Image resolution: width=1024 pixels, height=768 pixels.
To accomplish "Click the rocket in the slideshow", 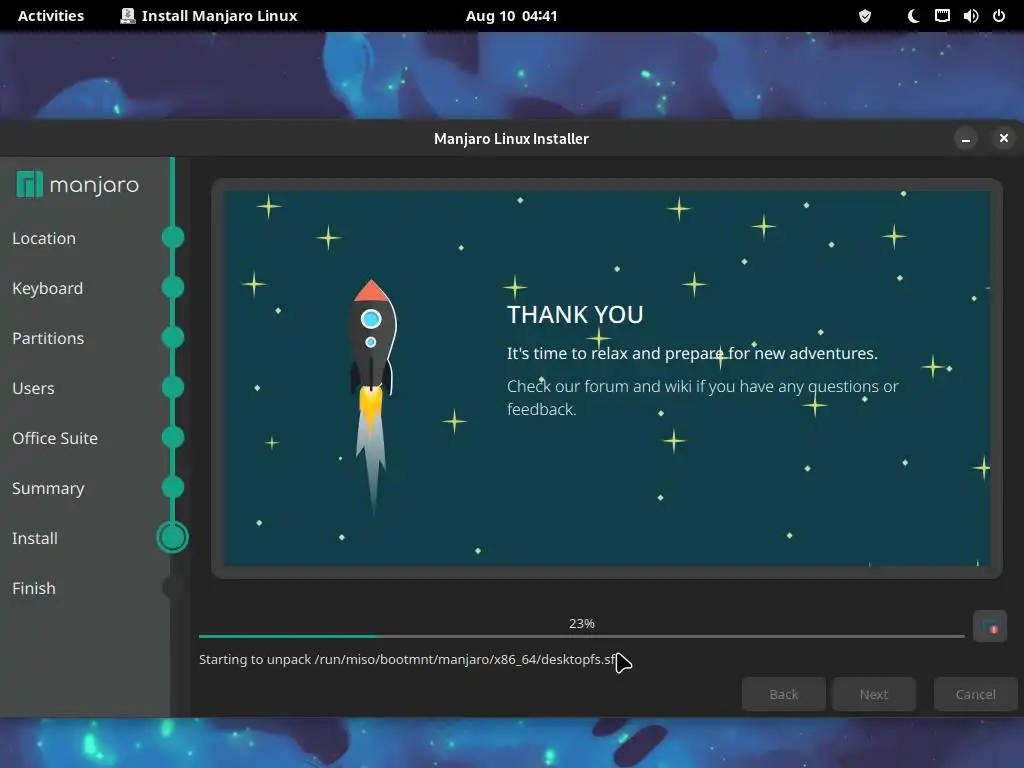I will tap(372, 396).
